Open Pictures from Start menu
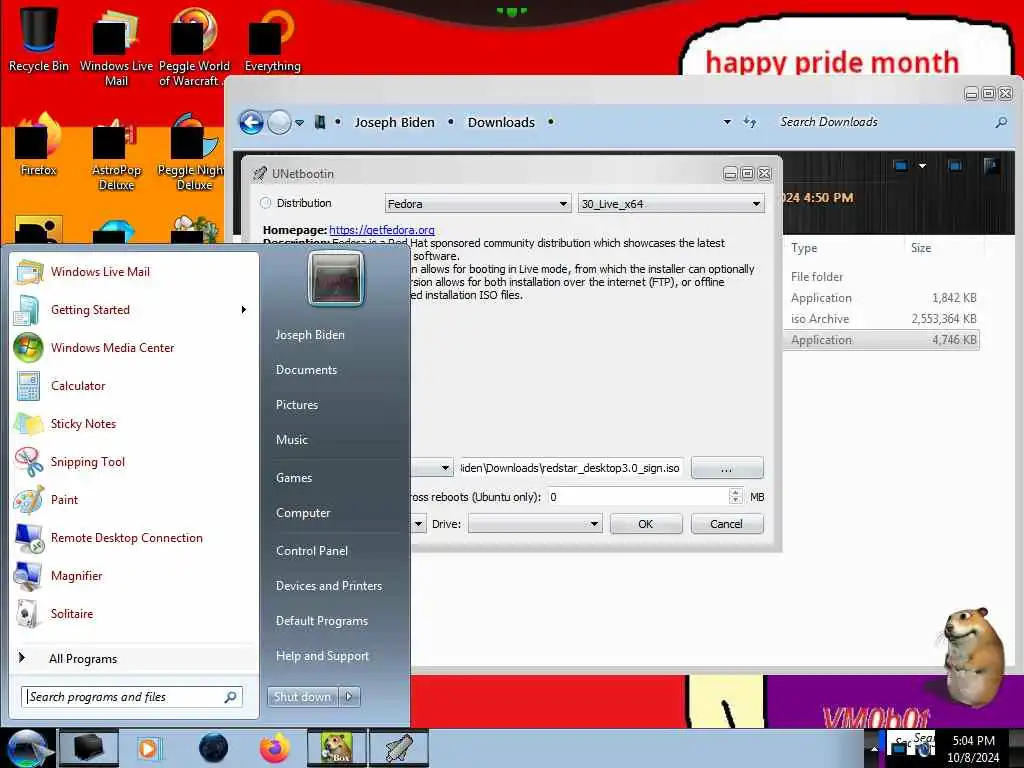 (x=296, y=405)
